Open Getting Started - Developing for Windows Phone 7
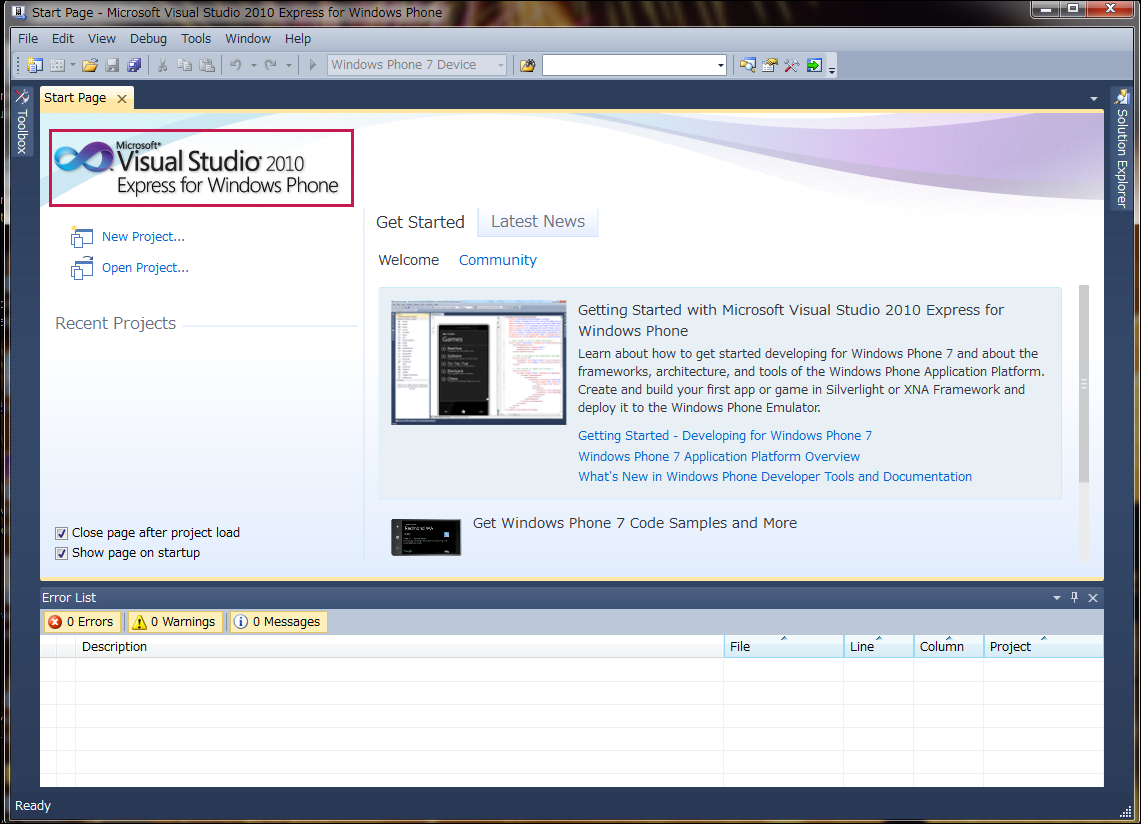Viewport: 1141px width, 824px height. (x=725, y=435)
